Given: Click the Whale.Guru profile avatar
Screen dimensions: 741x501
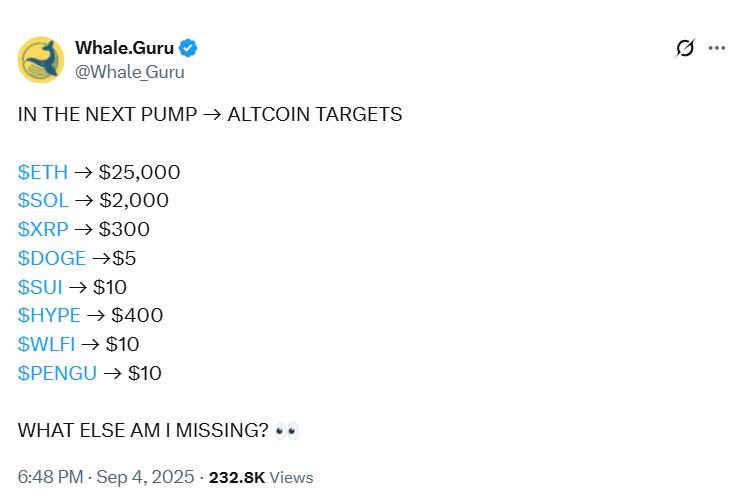Looking at the screenshot, I should coord(42,59).
